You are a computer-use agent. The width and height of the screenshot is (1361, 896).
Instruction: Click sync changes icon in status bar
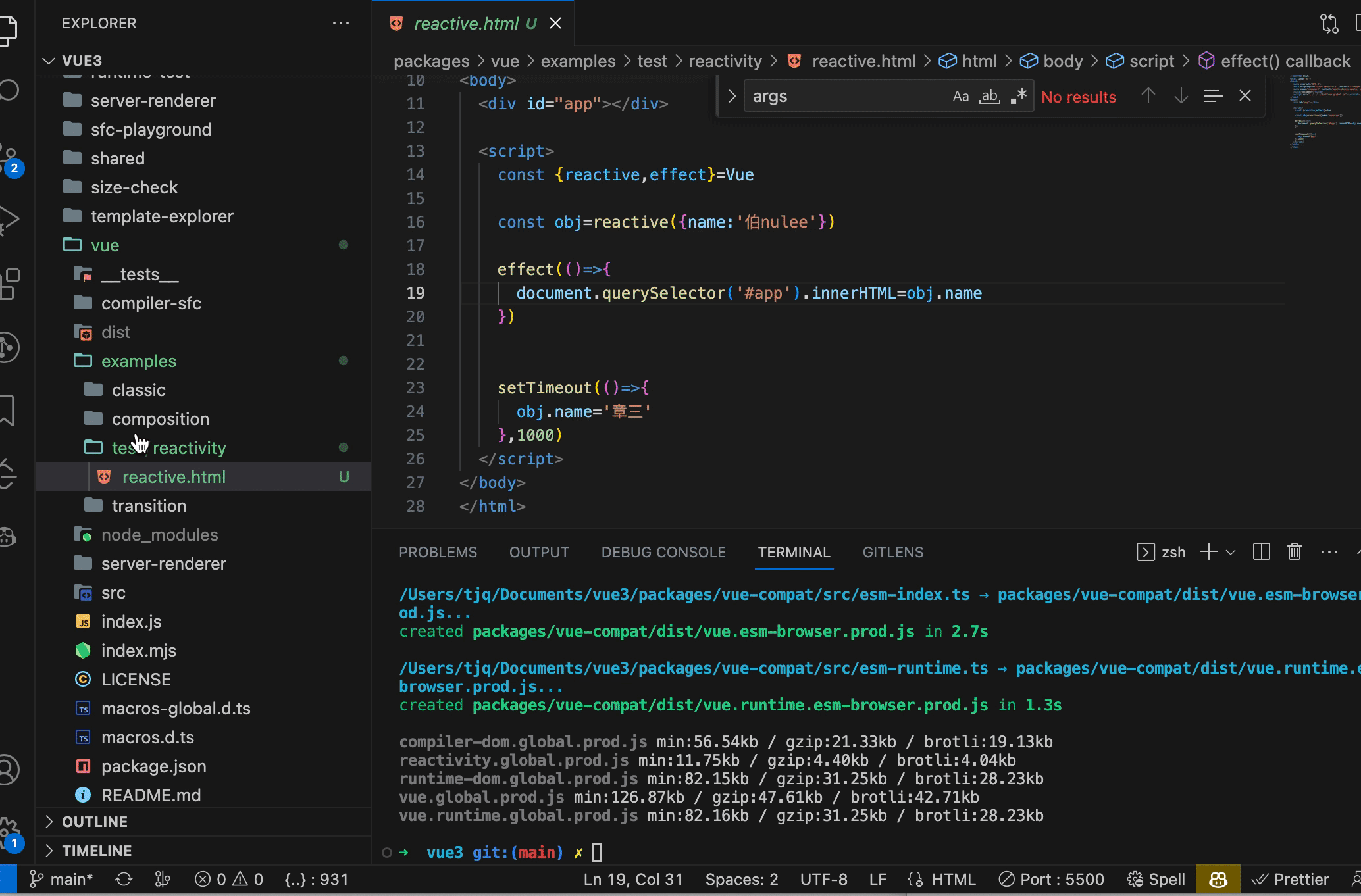[124, 880]
